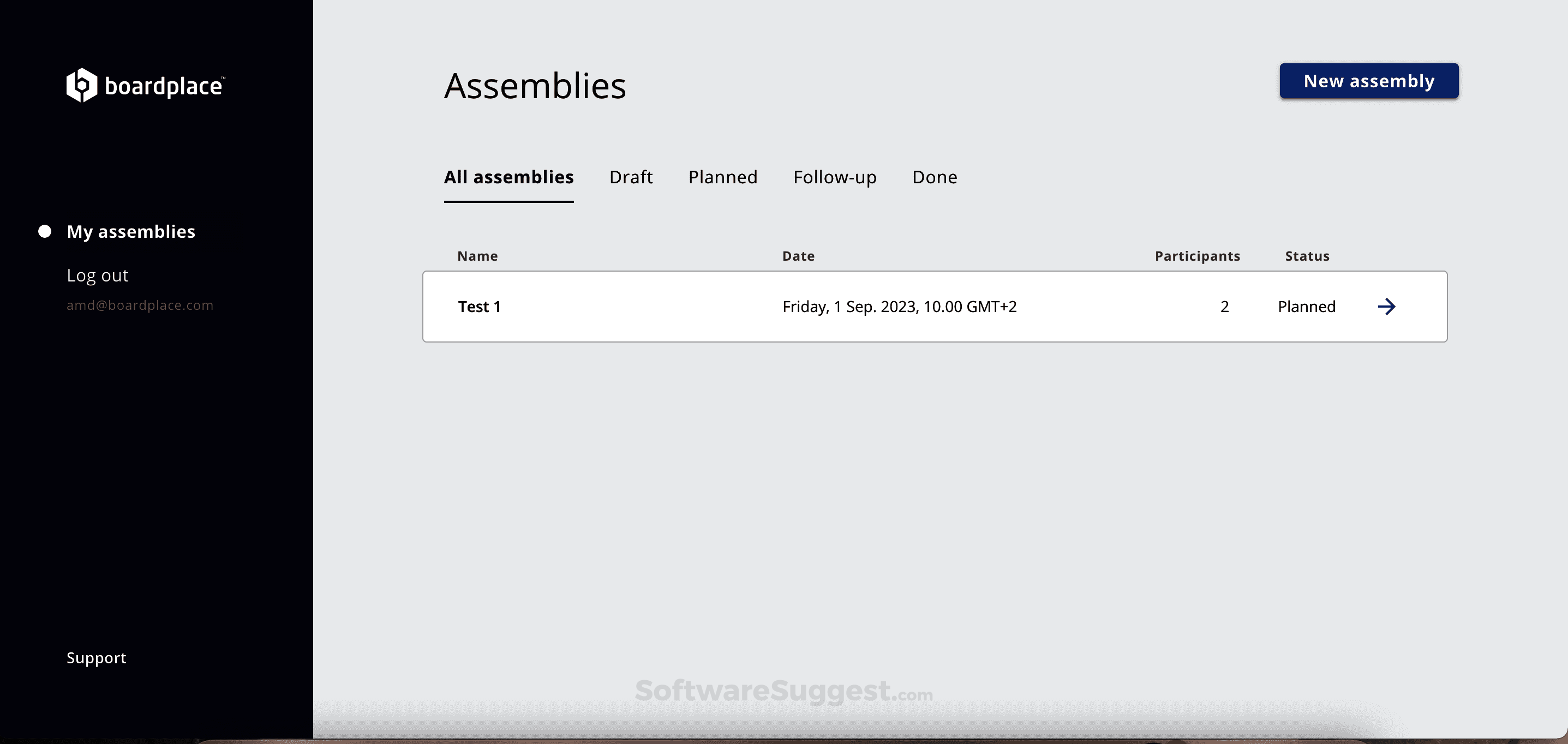Open the Done tab

click(935, 177)
